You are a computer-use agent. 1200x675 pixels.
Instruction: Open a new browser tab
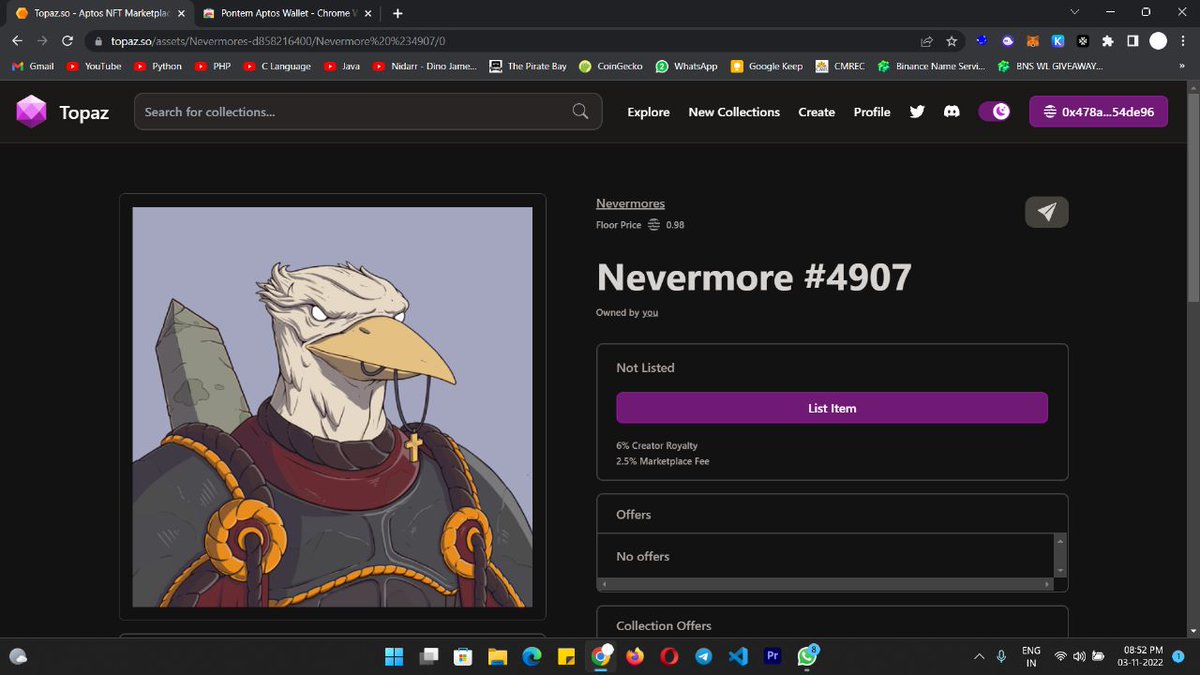coord(398,13)
